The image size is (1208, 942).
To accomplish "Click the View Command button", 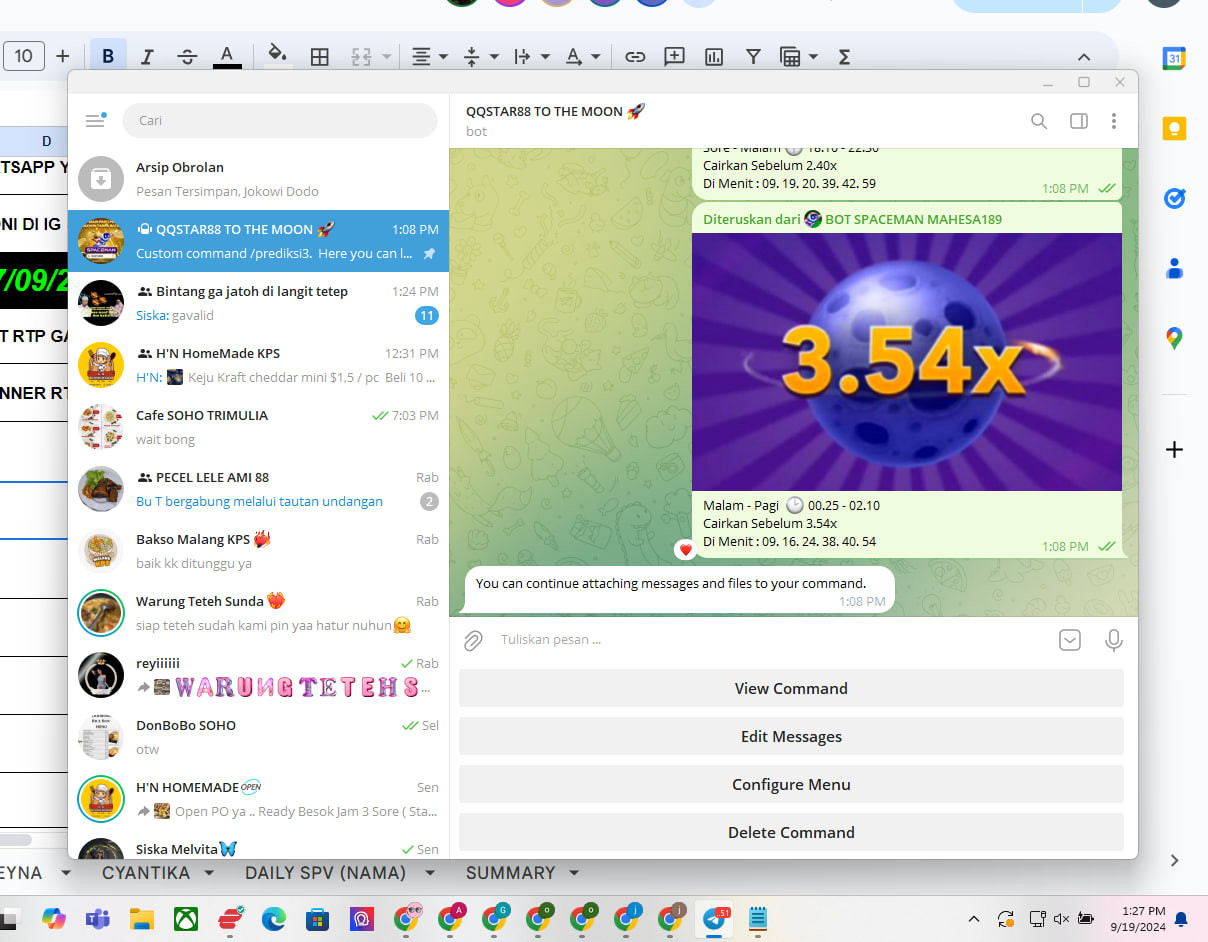I will tap(791, 688).
